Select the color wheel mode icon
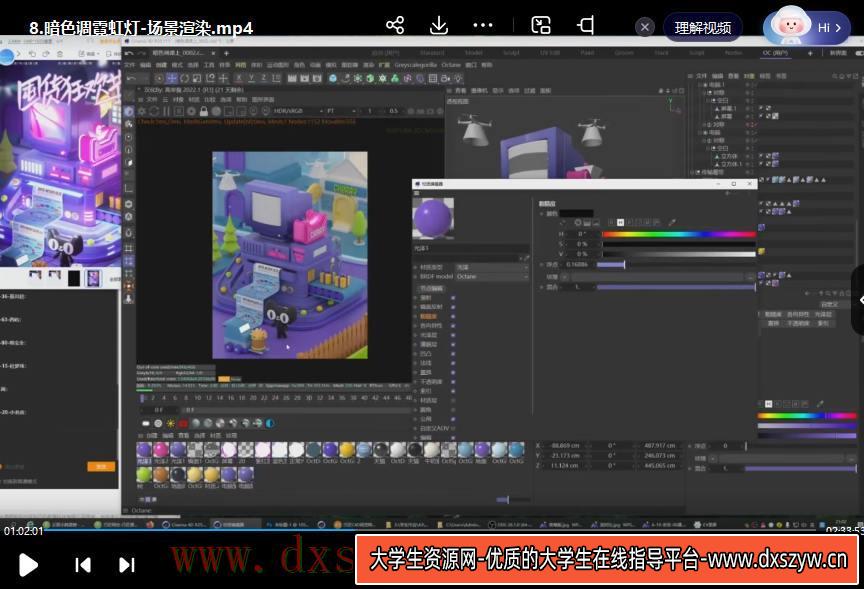The image size is (864, 589). pyautogui.click(x=577, y=223)
